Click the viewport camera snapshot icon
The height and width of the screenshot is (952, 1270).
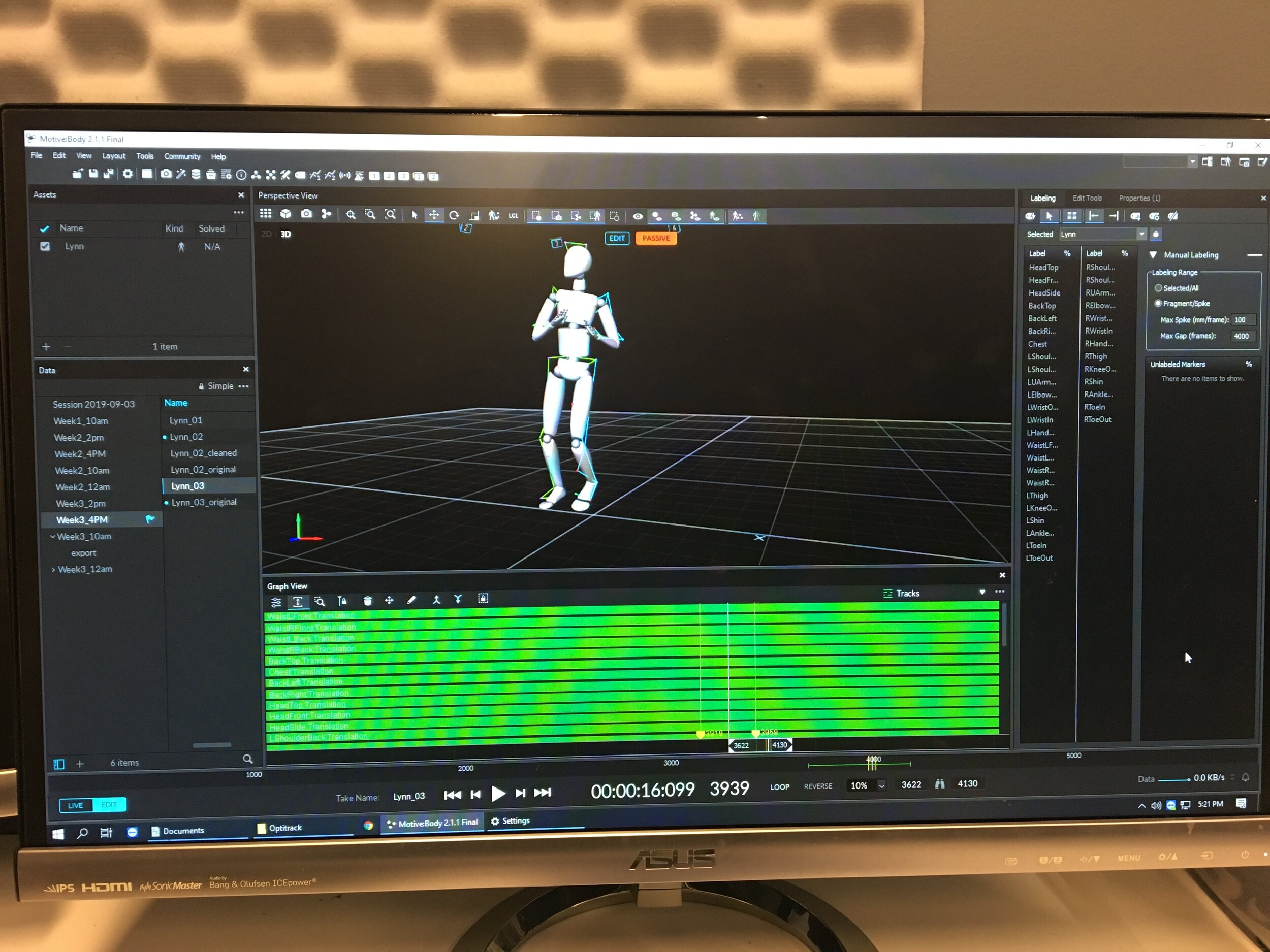pyautogui.click(x=307, y=214)
